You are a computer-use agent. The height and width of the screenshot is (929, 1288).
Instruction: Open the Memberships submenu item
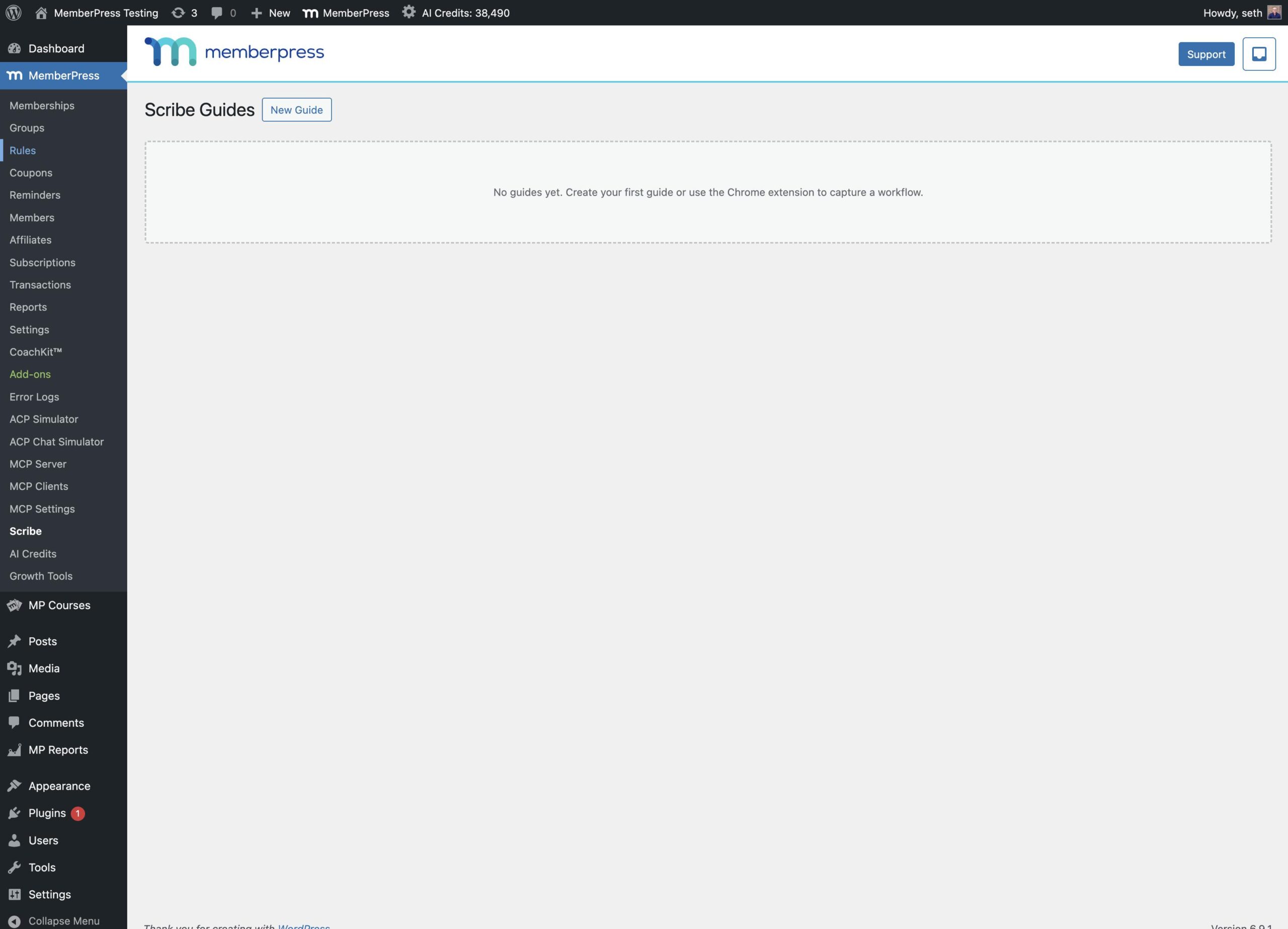coord(42,106)
